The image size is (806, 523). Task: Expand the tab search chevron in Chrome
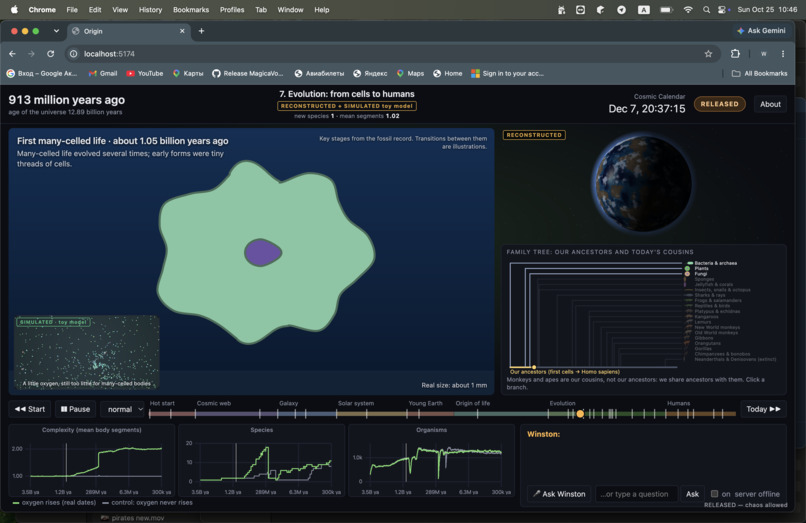pos(56,31)
